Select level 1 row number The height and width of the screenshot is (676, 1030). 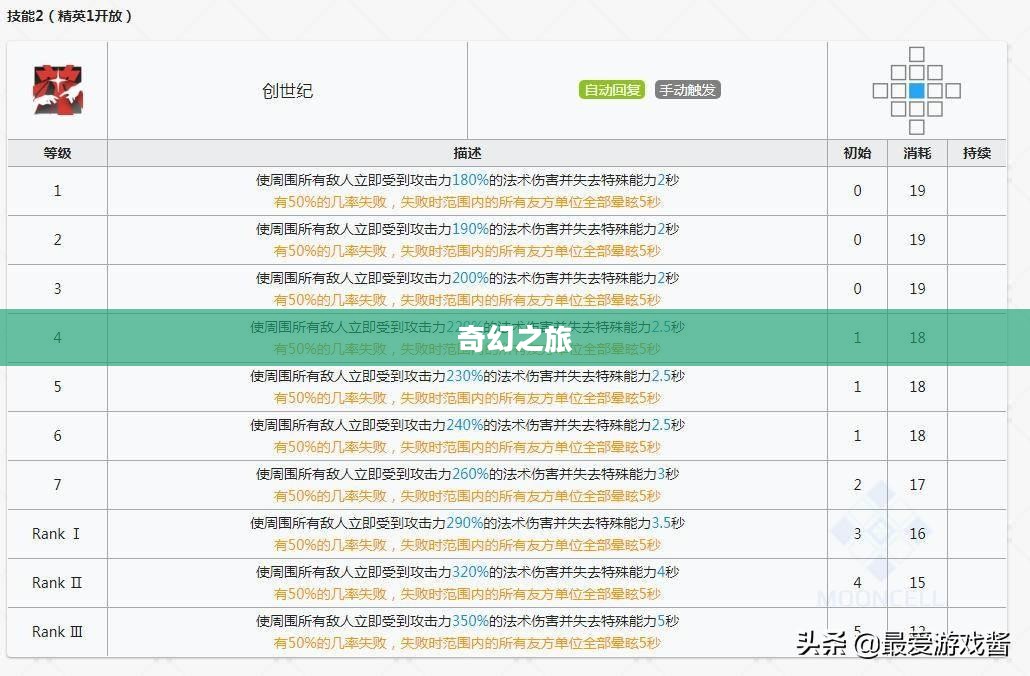tap(57, 191)
